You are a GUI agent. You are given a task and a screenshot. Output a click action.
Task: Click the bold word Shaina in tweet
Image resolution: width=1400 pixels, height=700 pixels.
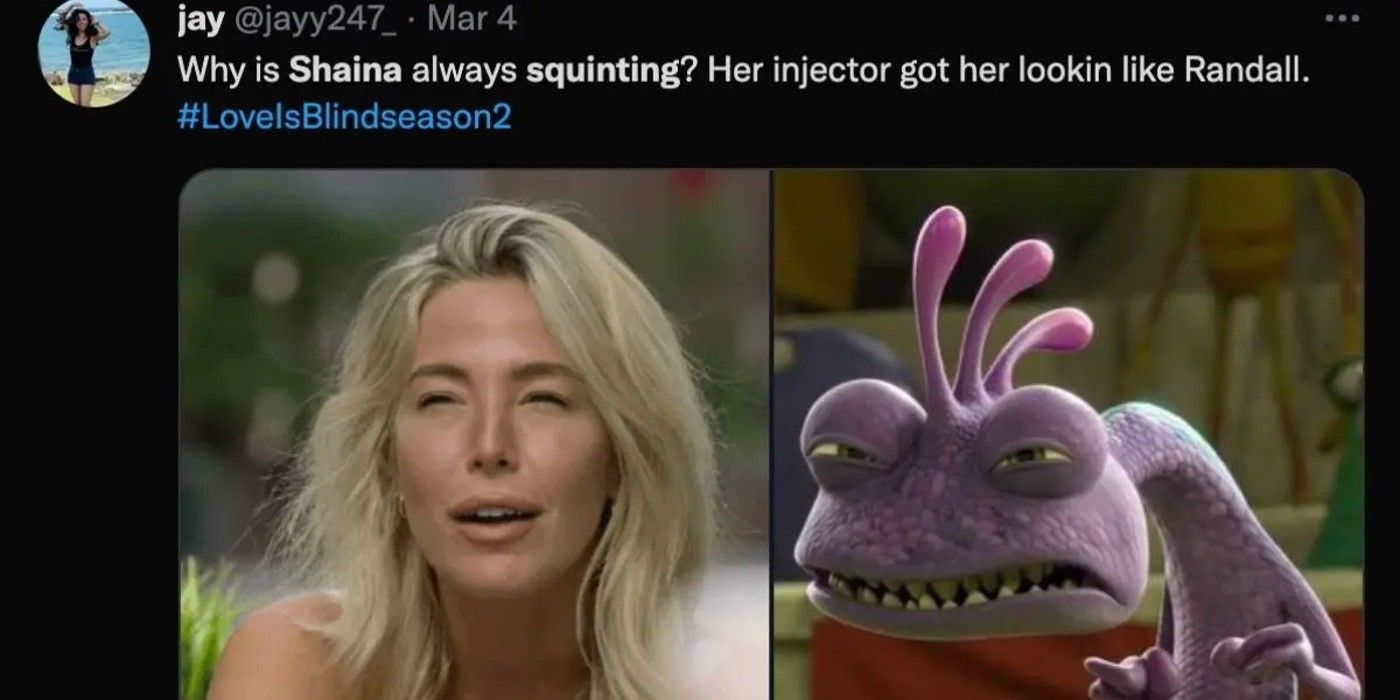point(348,72)
